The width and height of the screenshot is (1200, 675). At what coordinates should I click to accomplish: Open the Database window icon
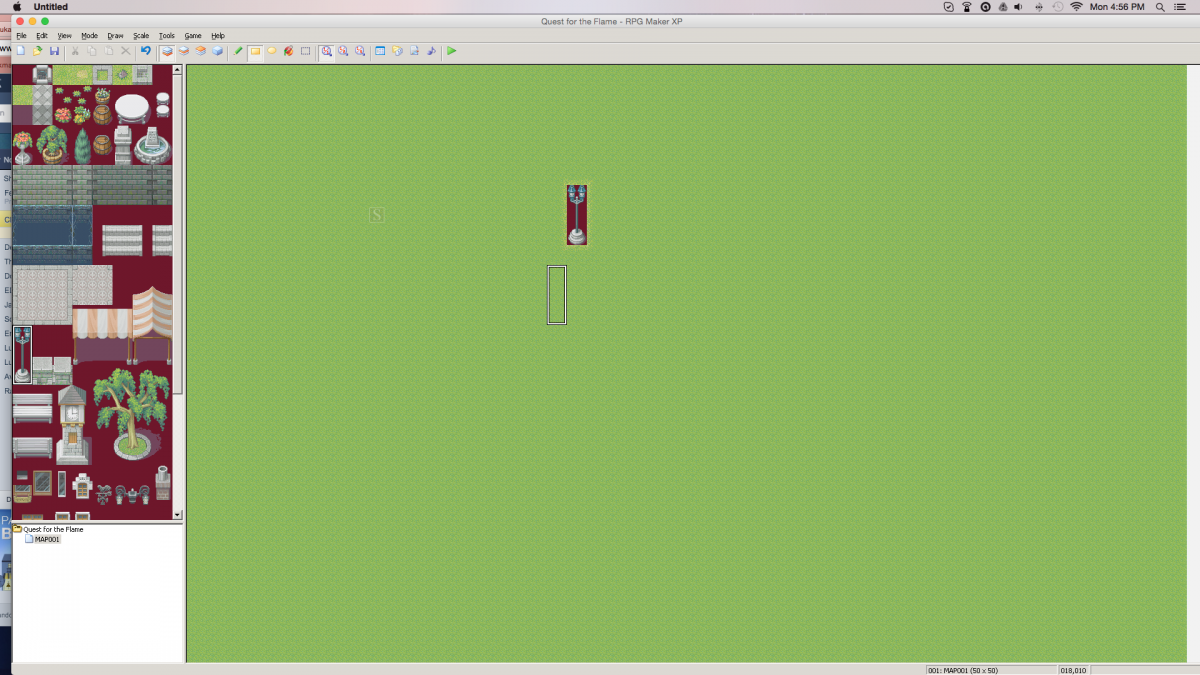(x=380, y=51)
